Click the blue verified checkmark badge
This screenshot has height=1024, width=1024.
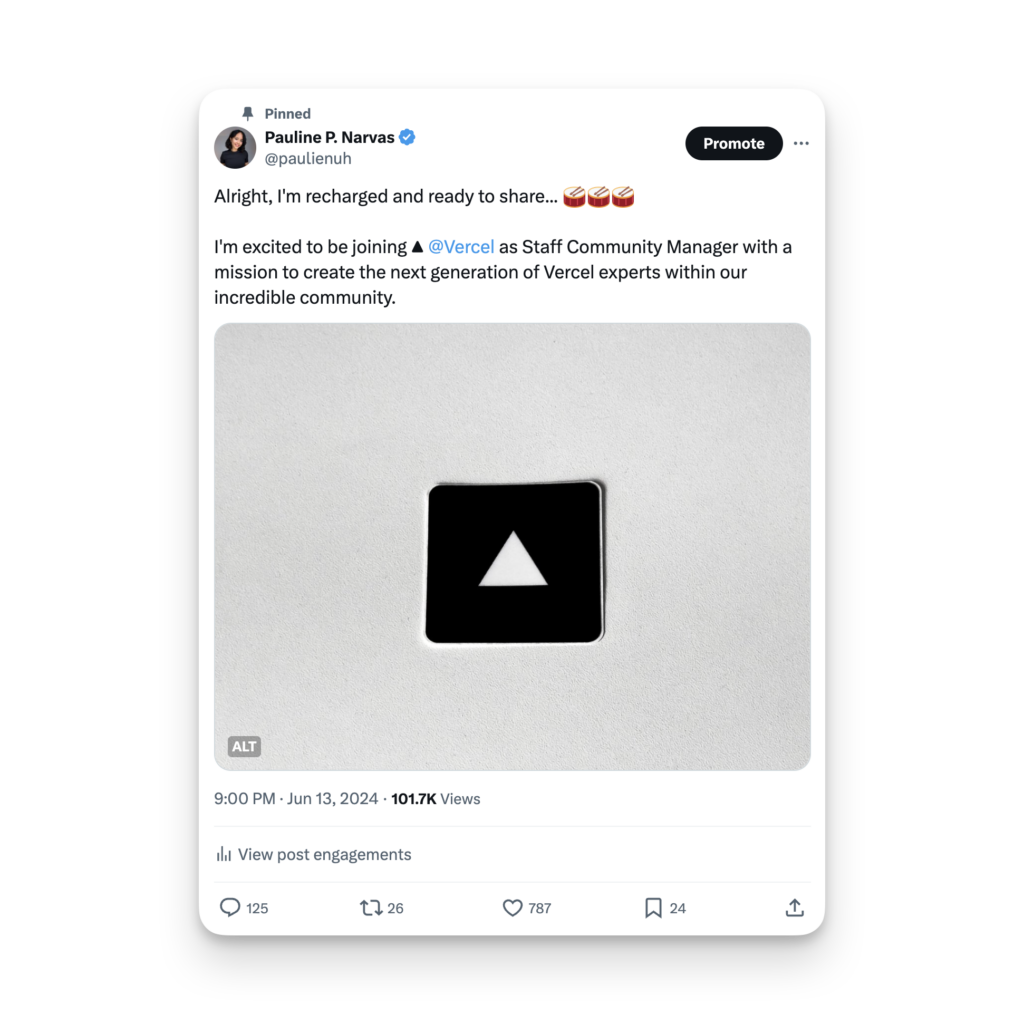(408, 138)
